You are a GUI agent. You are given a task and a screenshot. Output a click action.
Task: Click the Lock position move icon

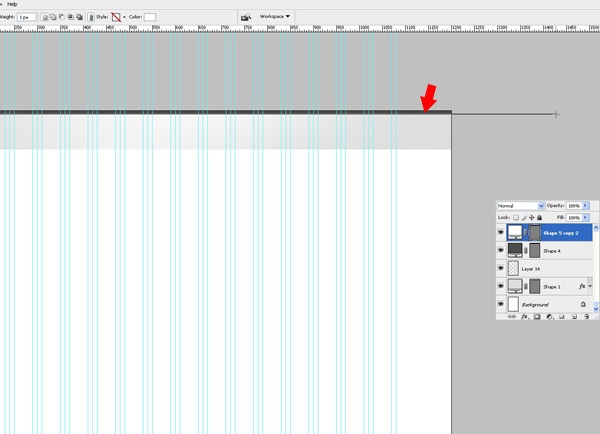click(531, 217)
